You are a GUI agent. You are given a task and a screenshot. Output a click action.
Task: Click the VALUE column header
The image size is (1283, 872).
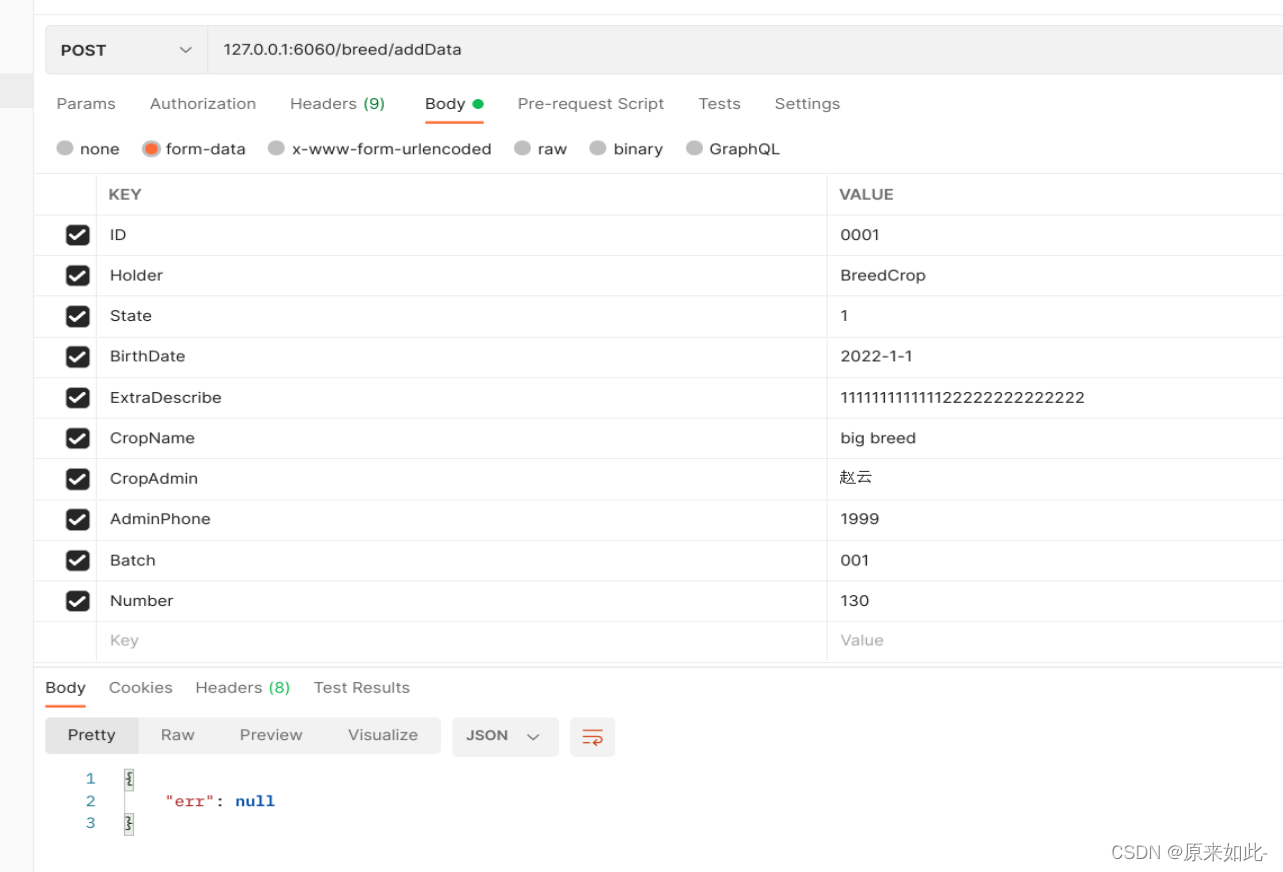pos(866,195)
